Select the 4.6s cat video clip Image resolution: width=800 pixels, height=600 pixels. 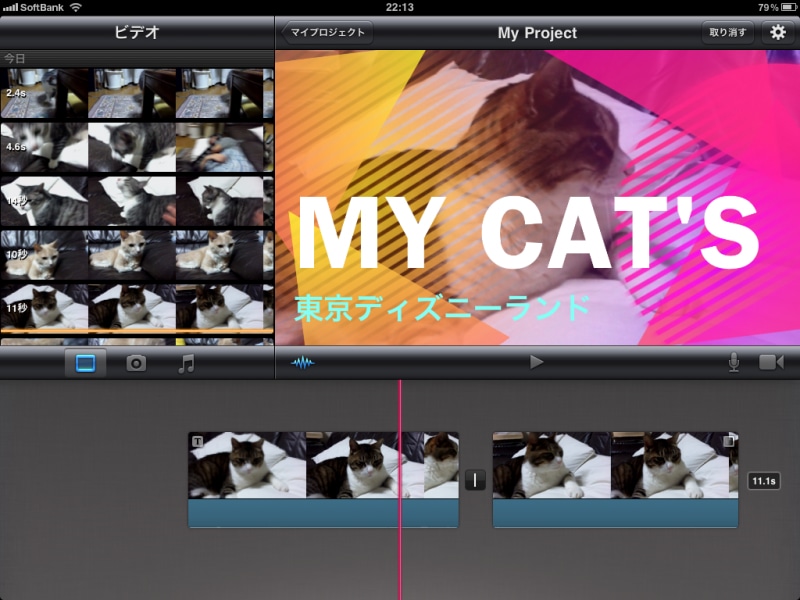pyautogui.click(x=135, y=148)
